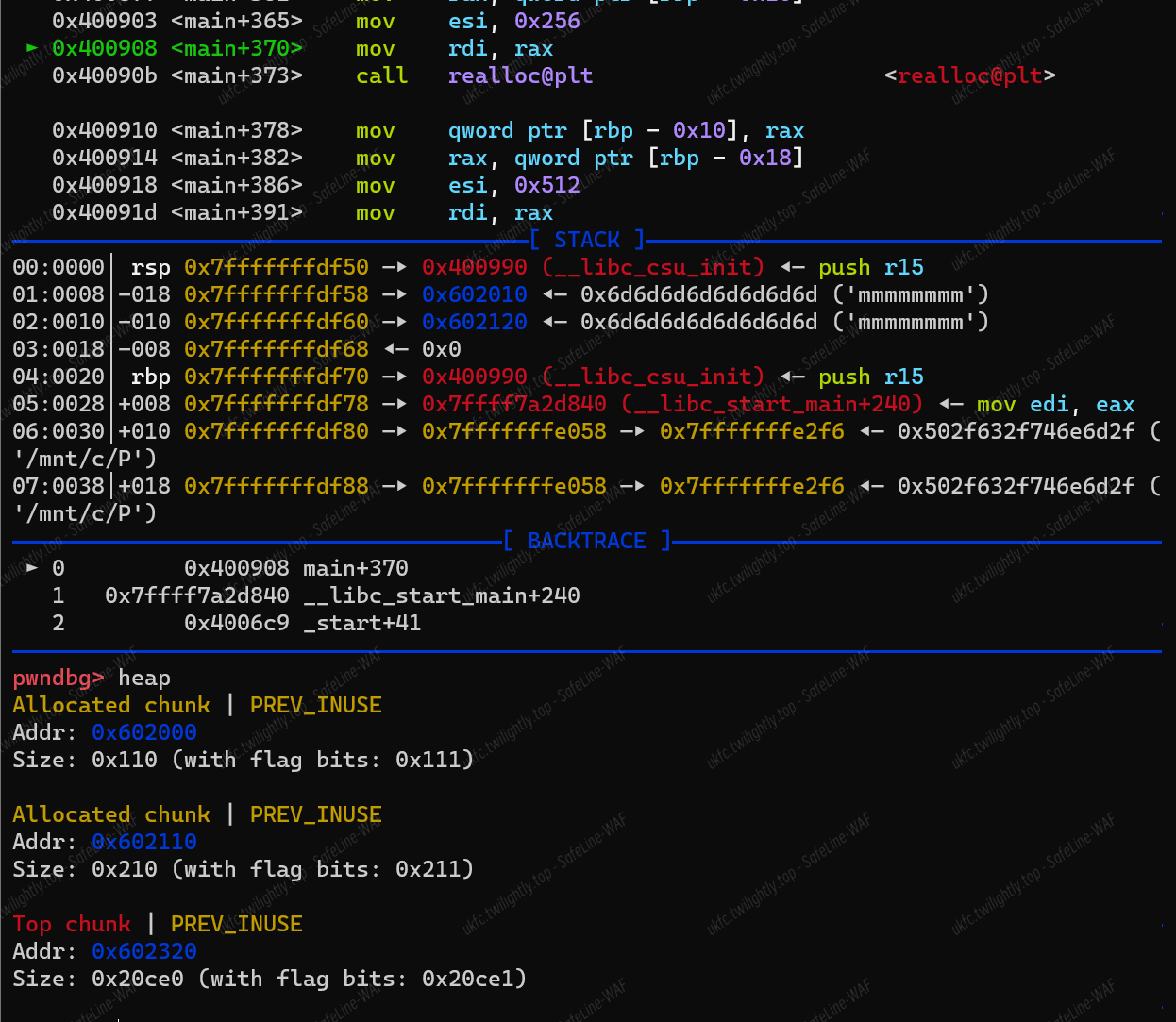Click heap chunk address 0x602000
The height and width of the screenshot is (1022, 1176).
pos(143,732)
